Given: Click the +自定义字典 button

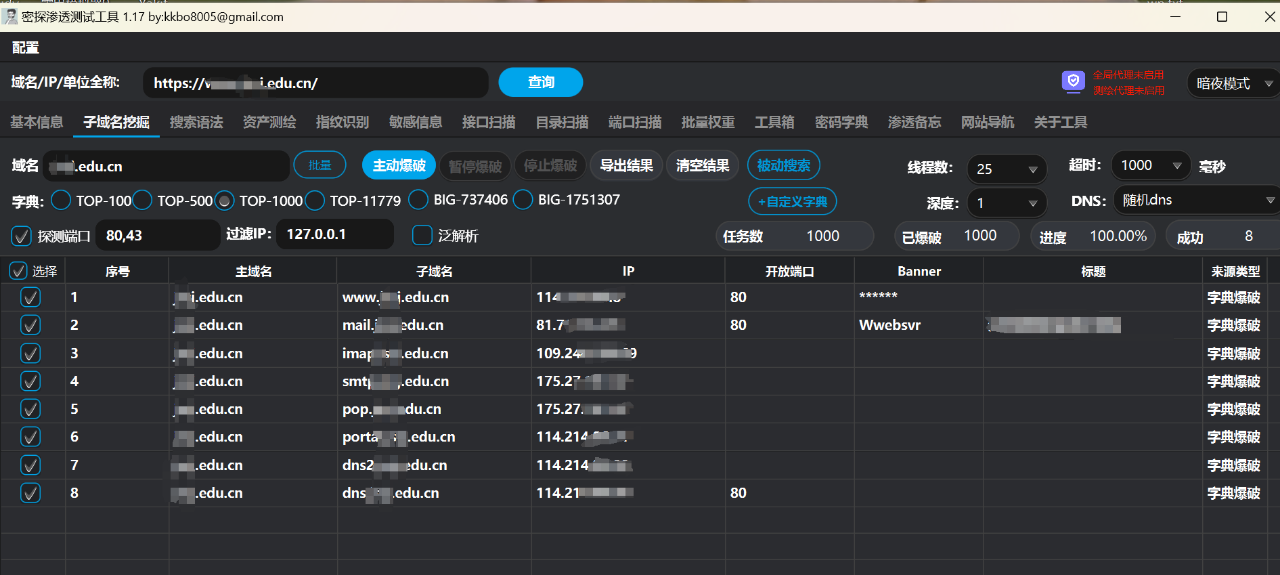Looking at the screenshot, I should (792, 201).
